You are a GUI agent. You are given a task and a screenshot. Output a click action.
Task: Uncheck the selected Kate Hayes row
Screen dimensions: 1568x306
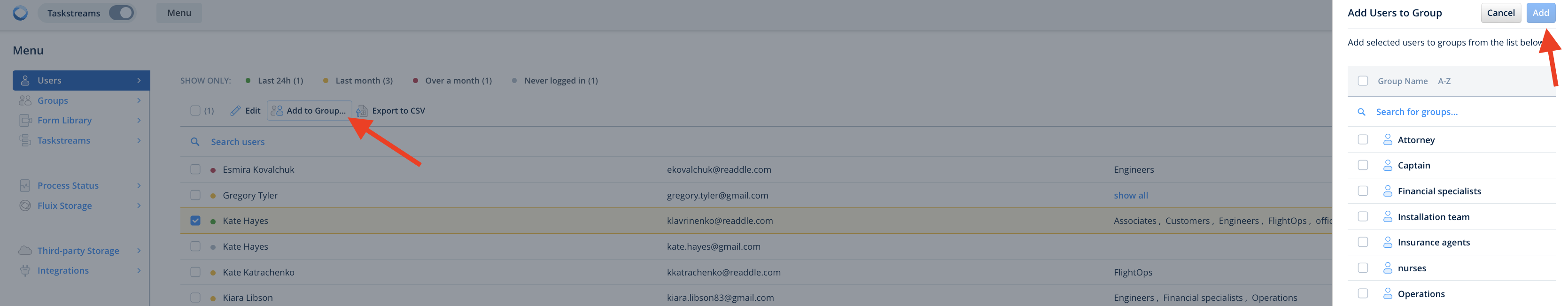click(x=195, y=221)
